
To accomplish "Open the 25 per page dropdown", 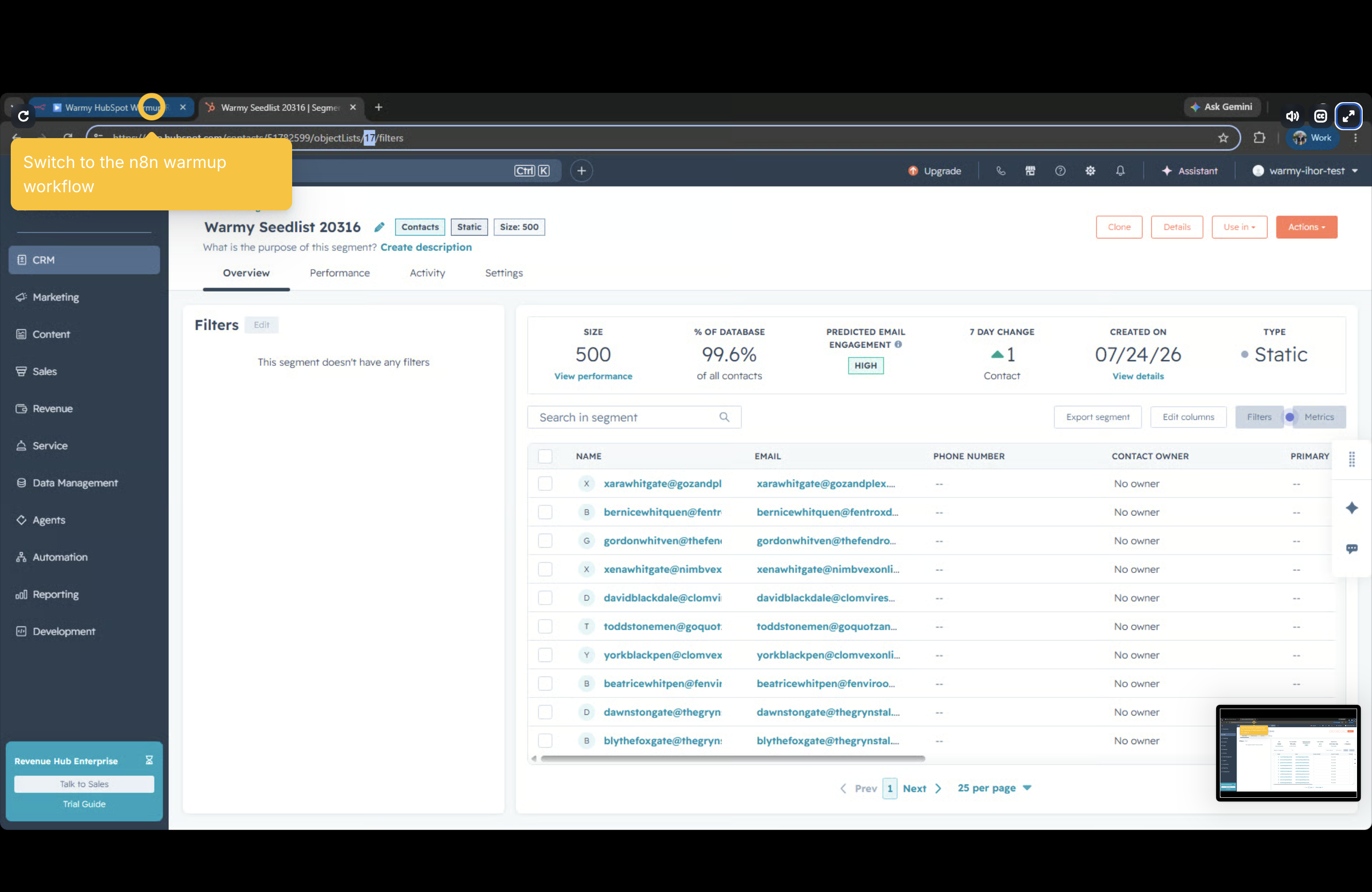I will point(994,787).
